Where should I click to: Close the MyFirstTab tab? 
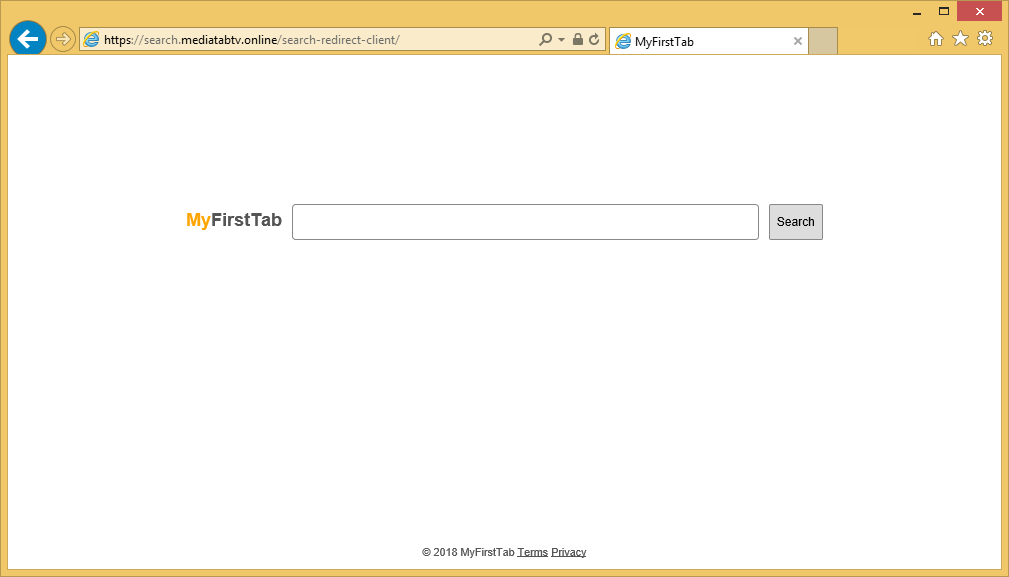tap(797, 42)
